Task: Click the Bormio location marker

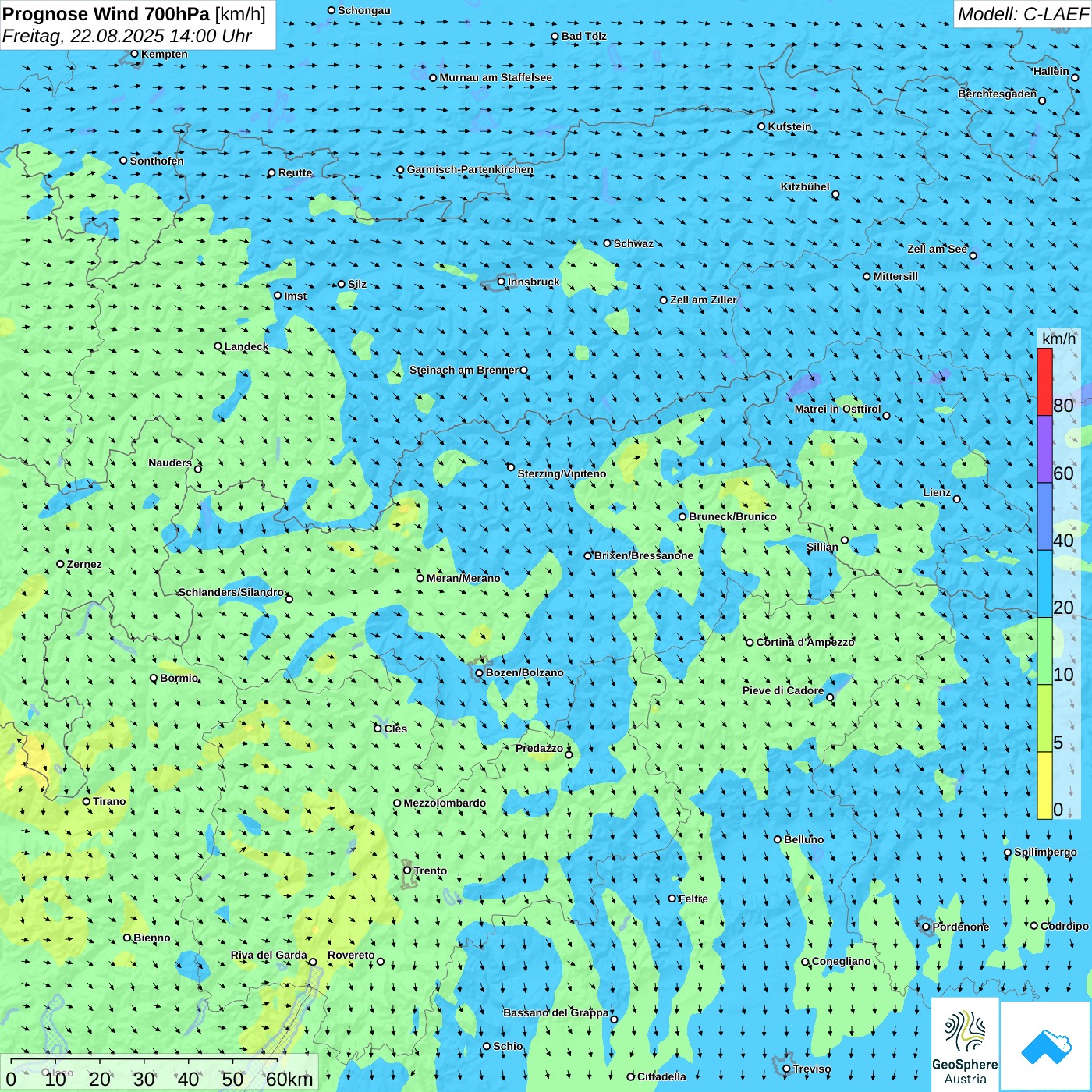Action: click(154, 678)
